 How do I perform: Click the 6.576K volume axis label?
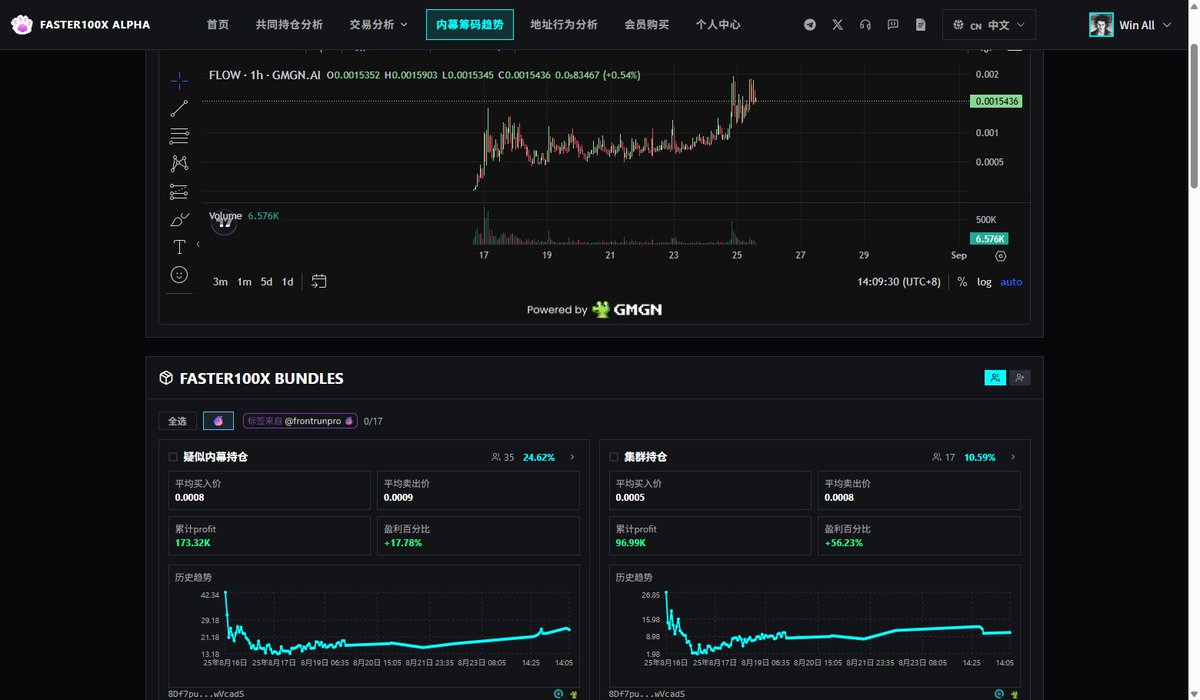(x=990, y=238)
